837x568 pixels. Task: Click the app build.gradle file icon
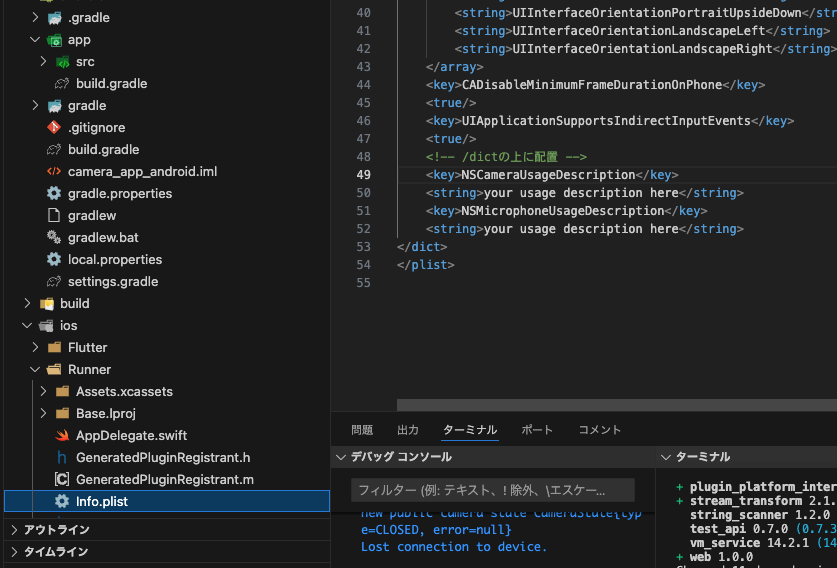[62, 83]
